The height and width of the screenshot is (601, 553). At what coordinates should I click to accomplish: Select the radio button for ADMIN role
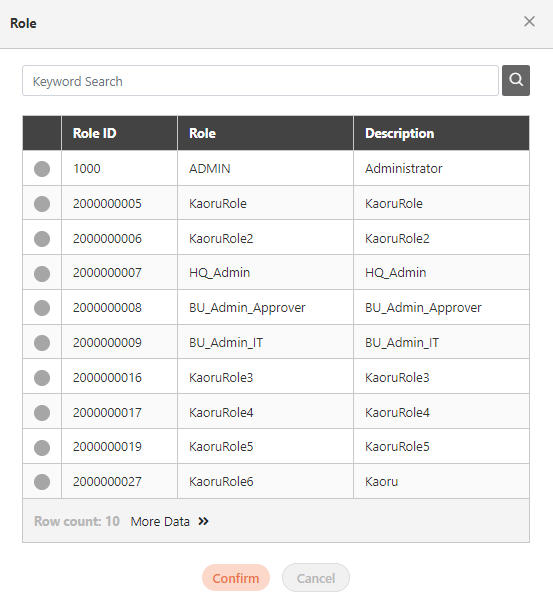pyautogui.click(x=42, y=169)
